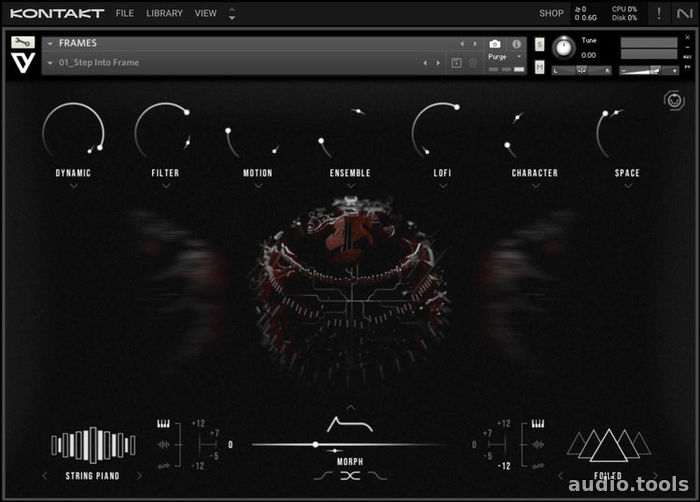The image size is (700, 502).
Task: Select previous snapshot next to Step Into Frame
Action: (x=425, y=63)
